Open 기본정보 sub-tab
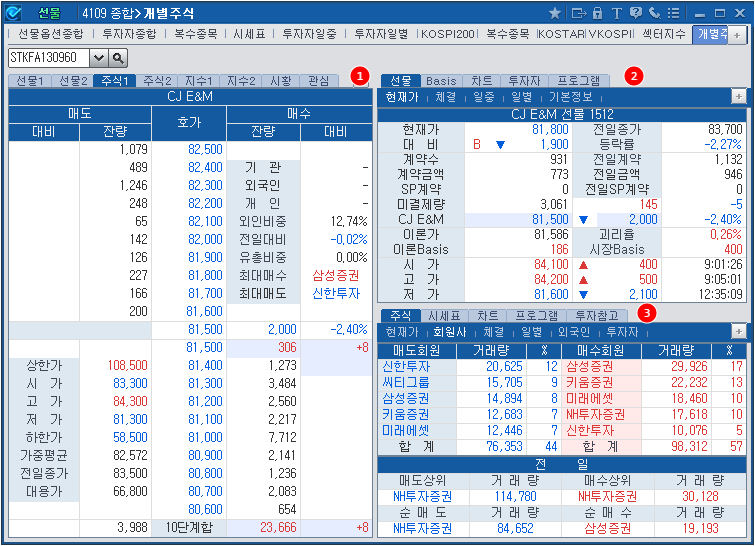The height and width of the screenshot is (546, 755). [x=571, y=97]
